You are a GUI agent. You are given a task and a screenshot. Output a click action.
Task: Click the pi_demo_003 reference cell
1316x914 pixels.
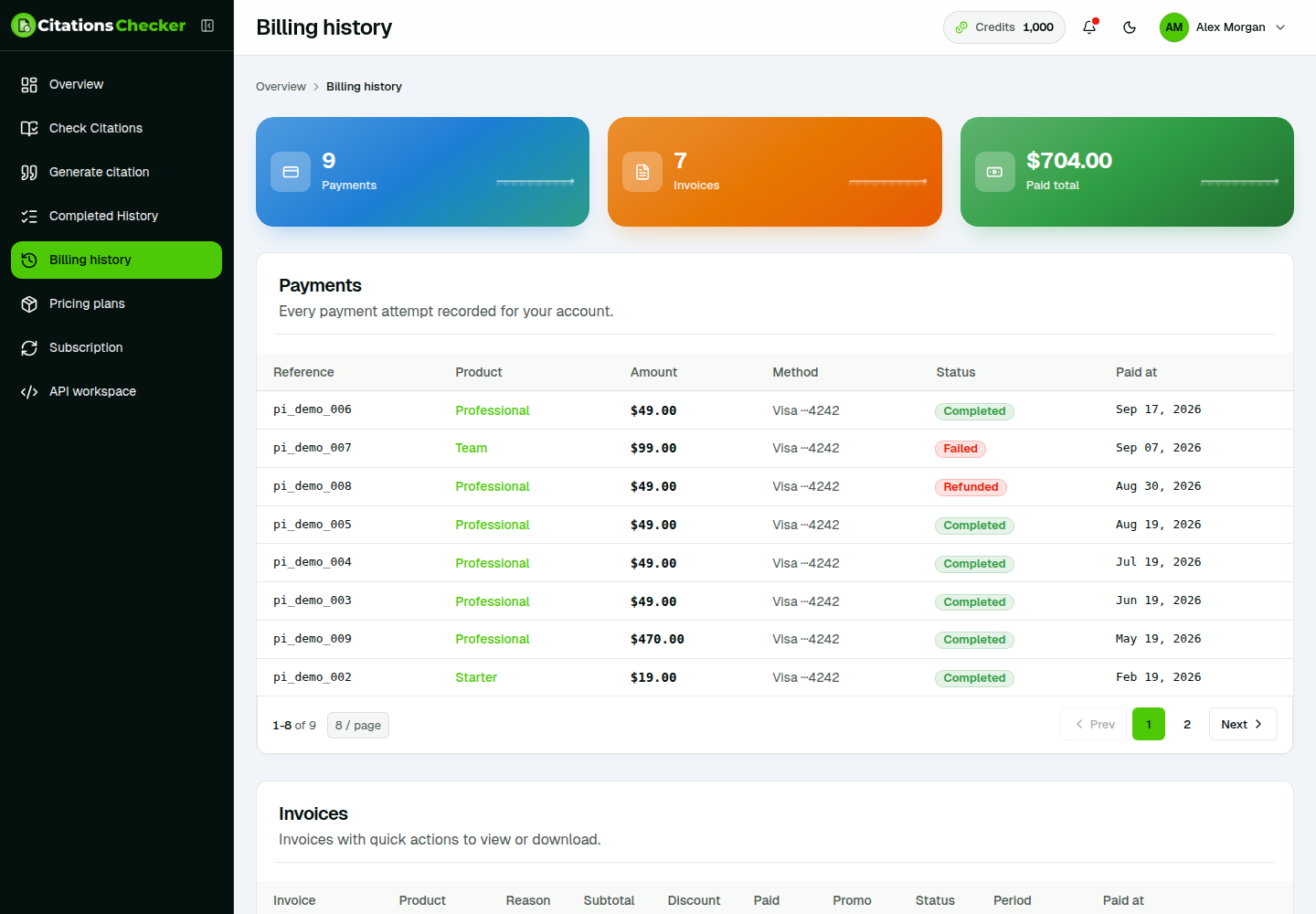coord(313,600)
